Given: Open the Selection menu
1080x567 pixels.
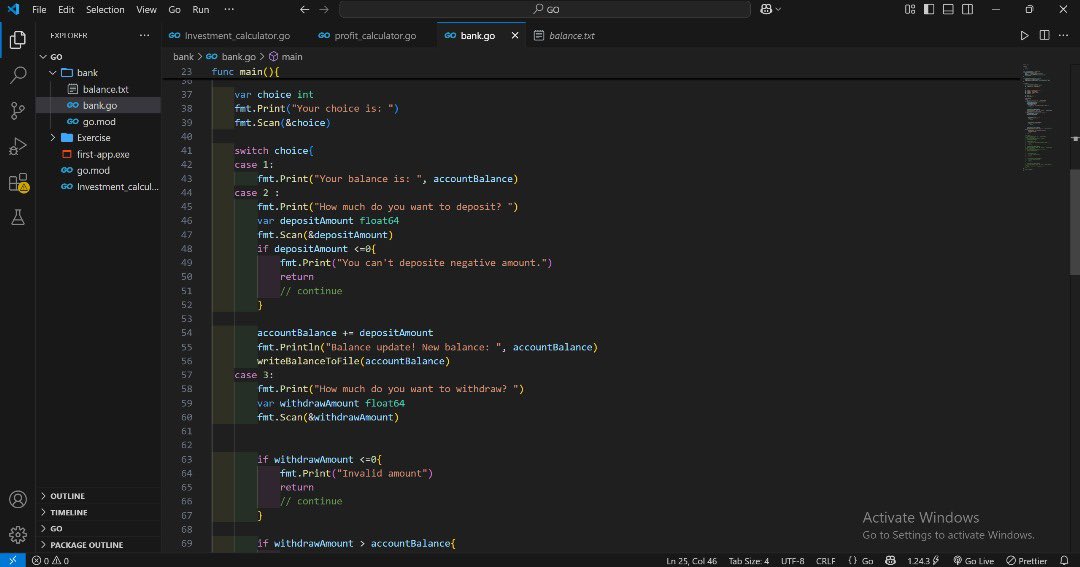Looking at the screenshot, I should 105,10.
